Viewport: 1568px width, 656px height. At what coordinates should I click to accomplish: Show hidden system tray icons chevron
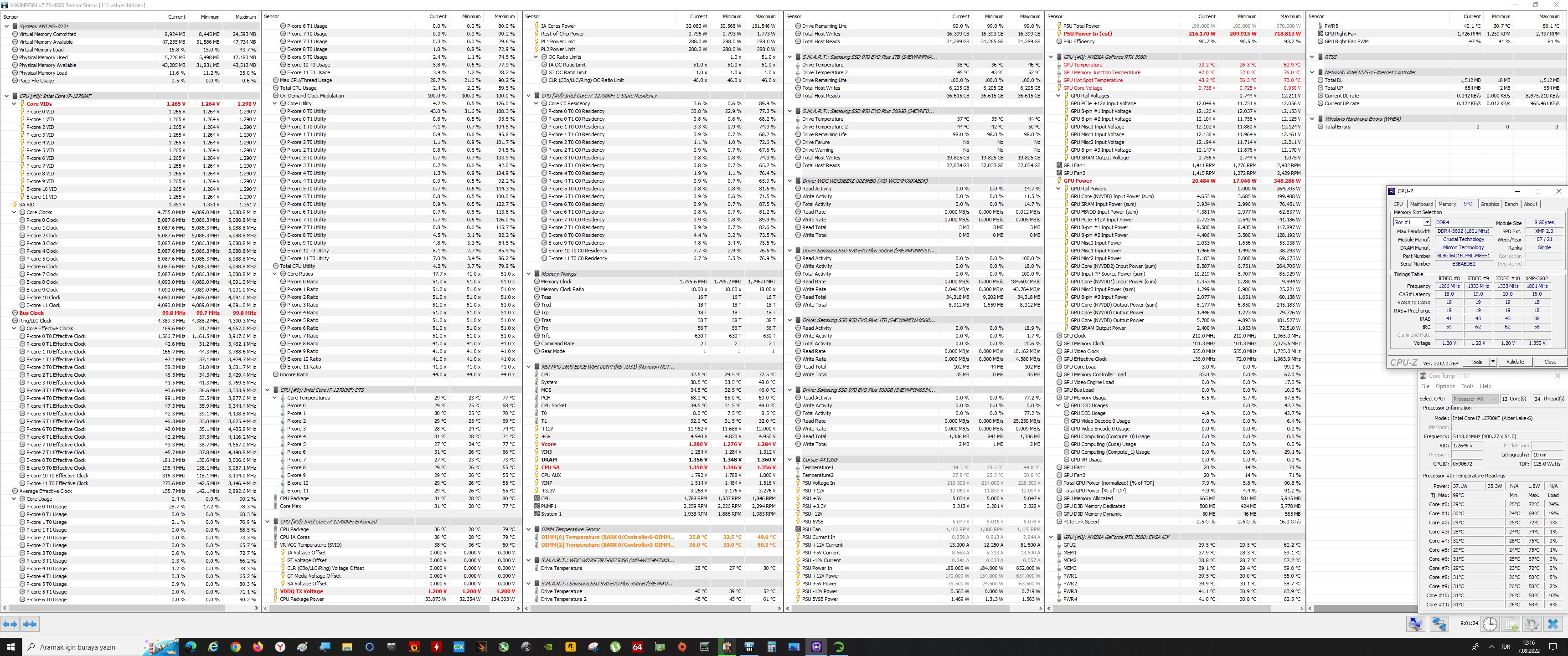[x=1492, y=647]
